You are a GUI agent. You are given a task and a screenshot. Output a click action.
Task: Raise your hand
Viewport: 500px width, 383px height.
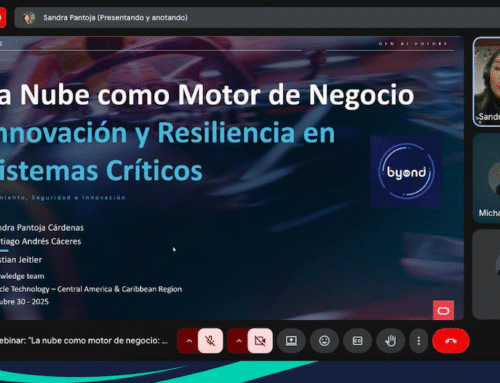tap(391, 341)
